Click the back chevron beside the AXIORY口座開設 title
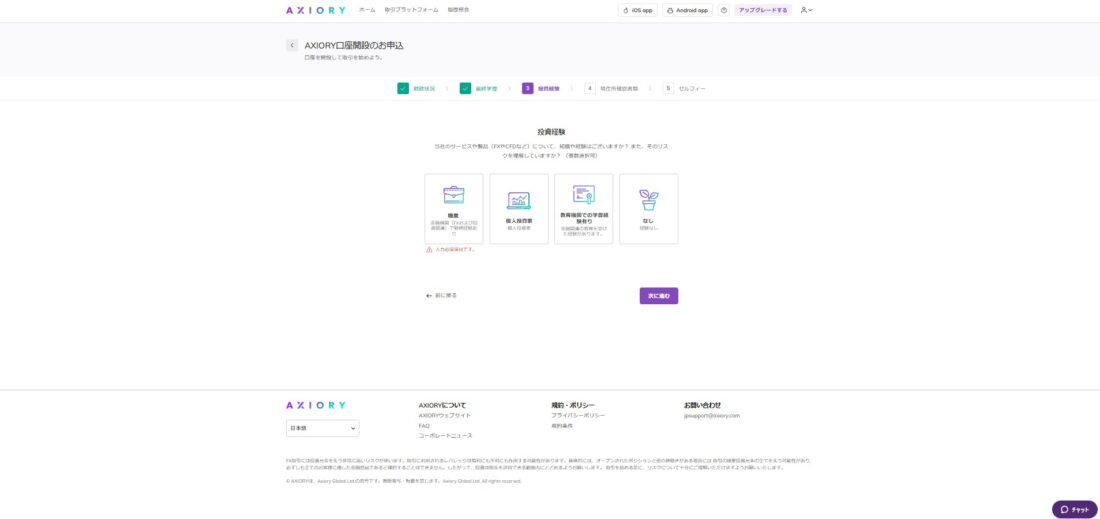This screenshot has width=1100, height=519. tap(292, 45)
